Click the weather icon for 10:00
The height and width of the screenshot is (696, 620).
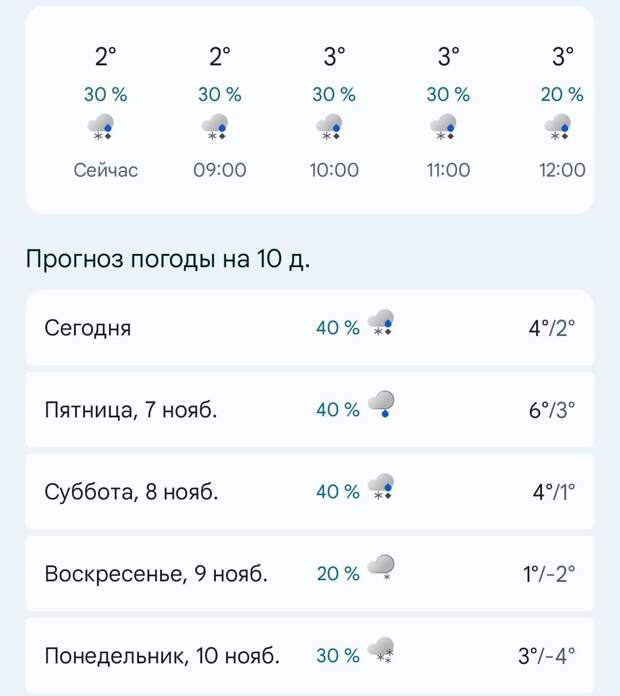pyautogui.click(x=331, y=128)
